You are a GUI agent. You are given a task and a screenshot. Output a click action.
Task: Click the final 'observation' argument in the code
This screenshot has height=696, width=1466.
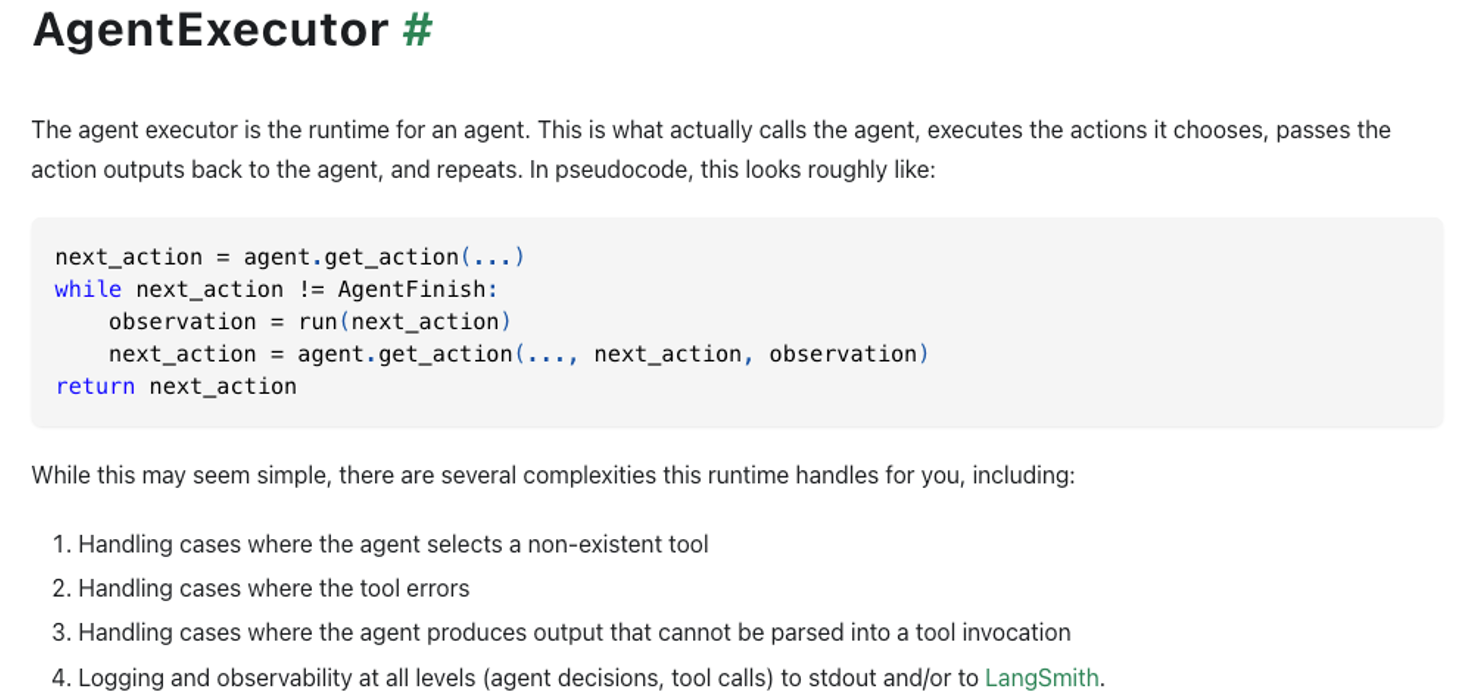[843, 354]
